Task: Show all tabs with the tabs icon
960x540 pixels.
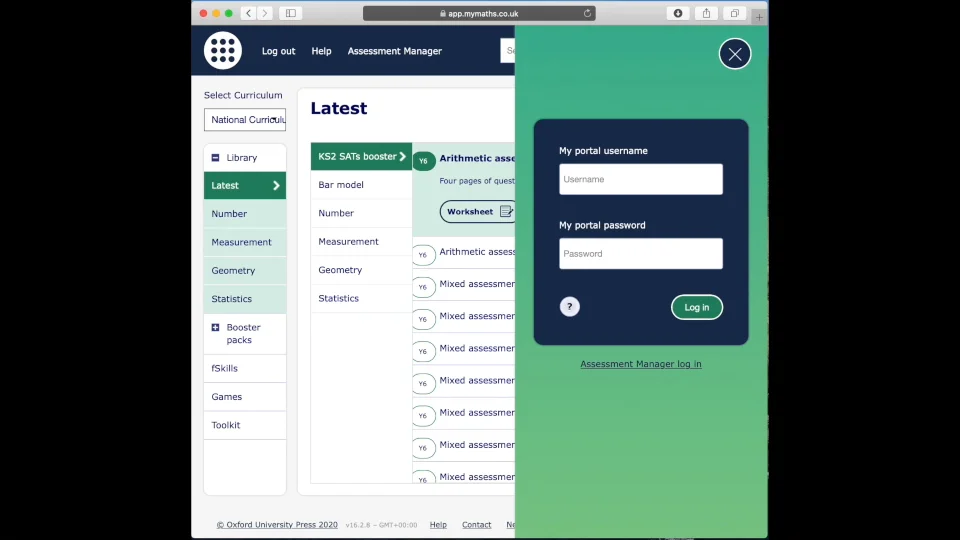Action: click(735, 13)
